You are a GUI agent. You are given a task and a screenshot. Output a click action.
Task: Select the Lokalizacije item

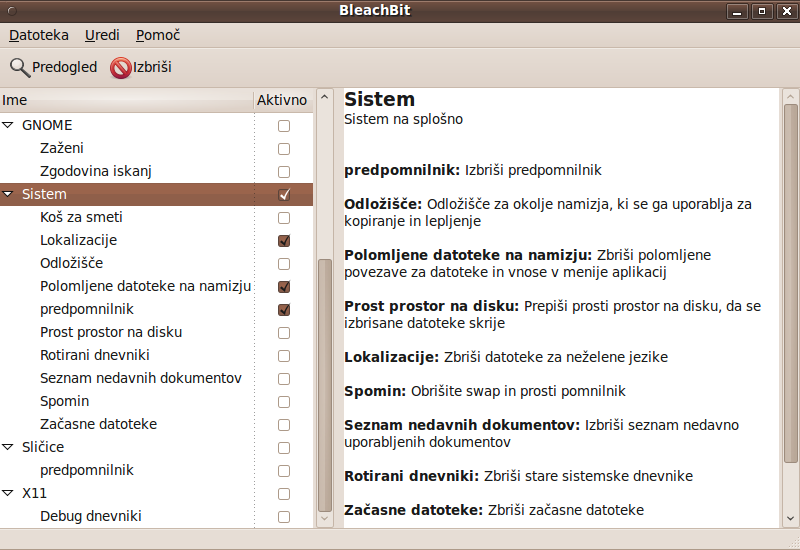click(x=79, y=240)
